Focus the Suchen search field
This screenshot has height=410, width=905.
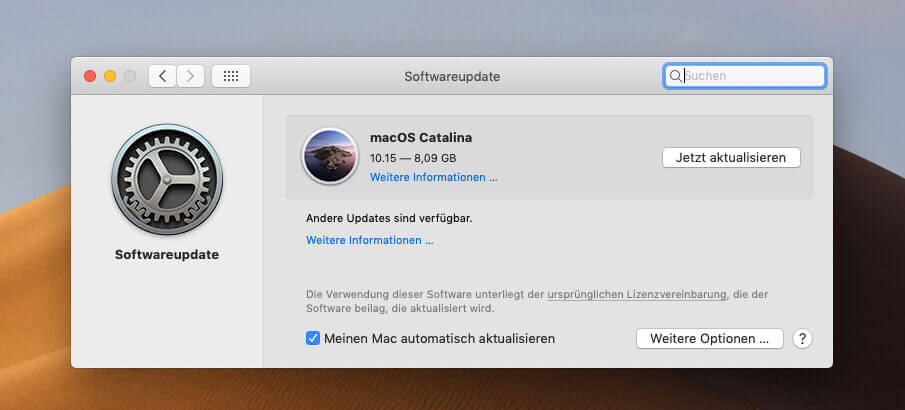coord(750,76)
